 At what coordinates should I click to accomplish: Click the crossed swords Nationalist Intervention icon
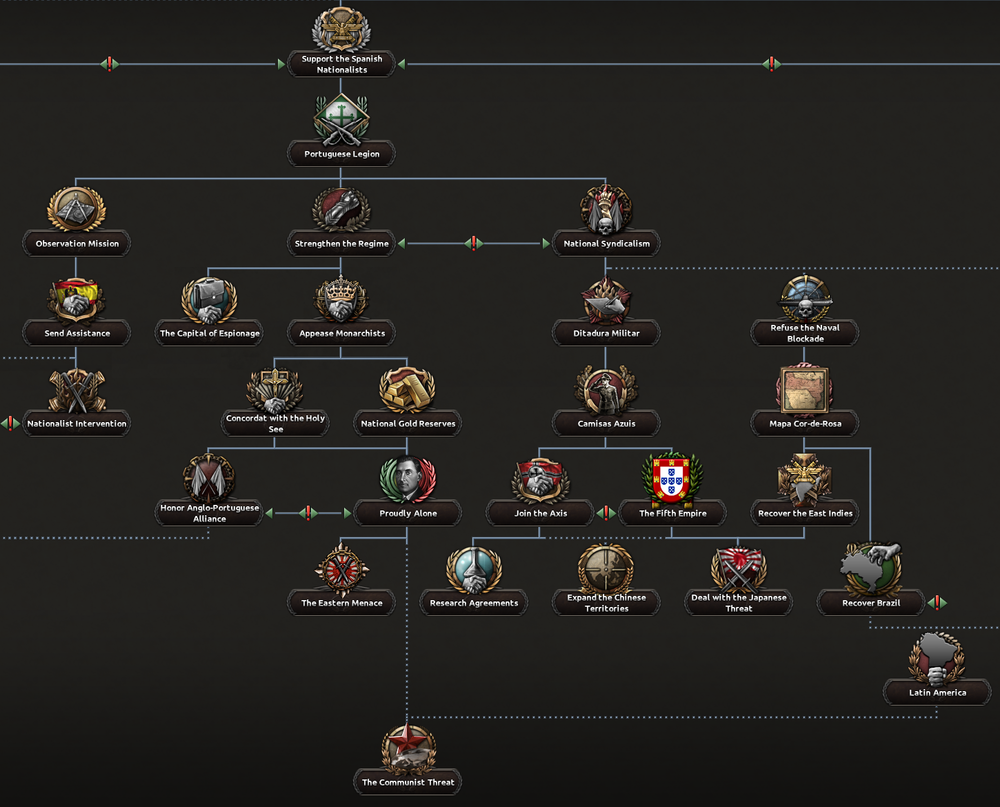coord(77,390)
